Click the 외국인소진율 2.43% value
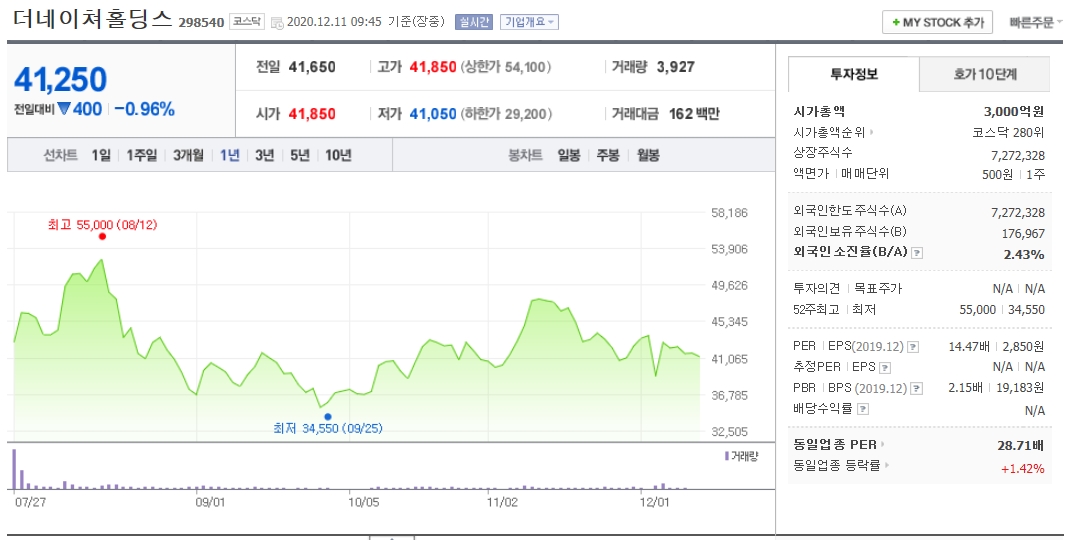Screen dimensions: 1067x540 coord(1023,254)
